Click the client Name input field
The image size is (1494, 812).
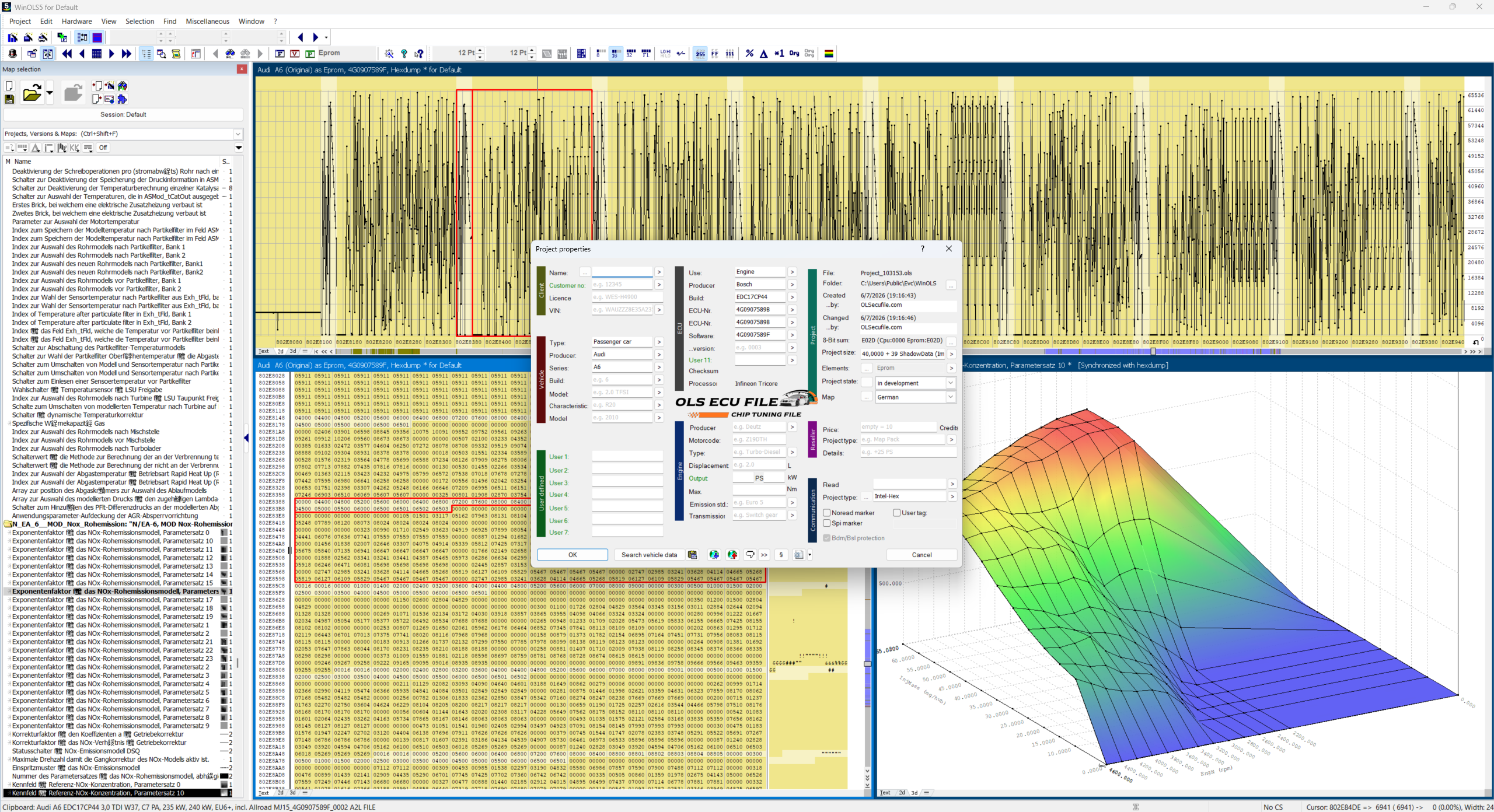pyautogui.click(x=622, y=272)
